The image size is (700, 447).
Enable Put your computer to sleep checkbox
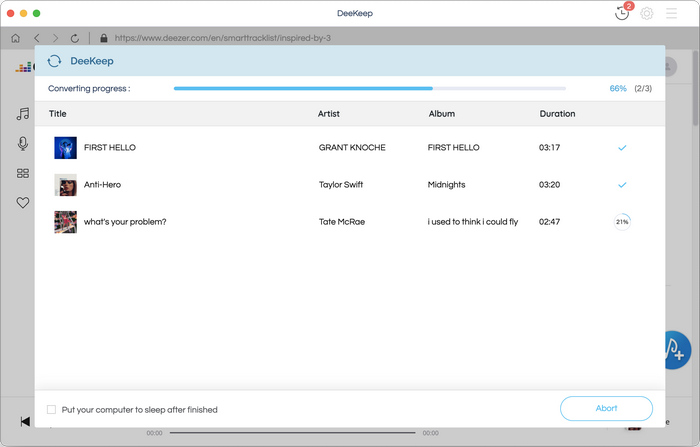[x=51, y=409]
